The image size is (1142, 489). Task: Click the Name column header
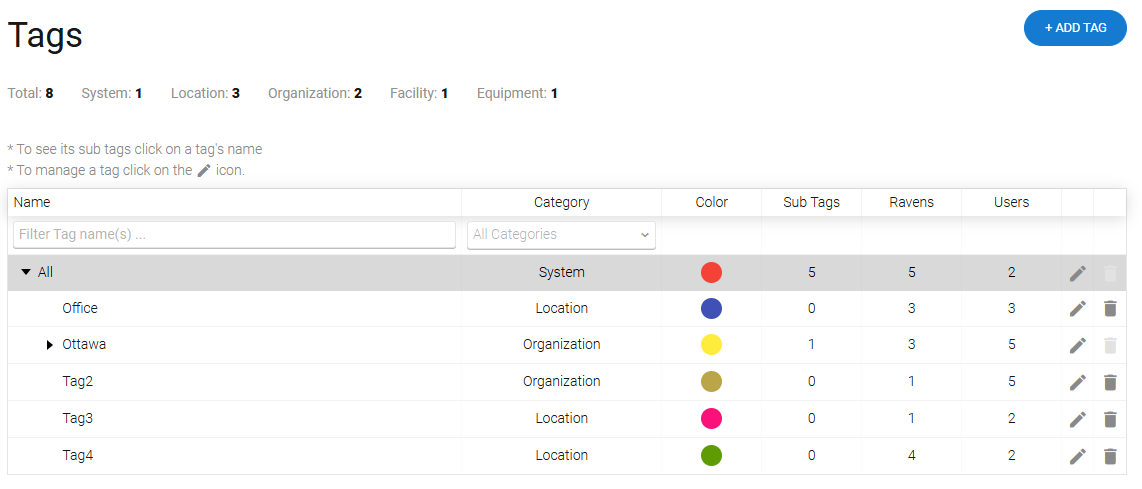point(32,202)
